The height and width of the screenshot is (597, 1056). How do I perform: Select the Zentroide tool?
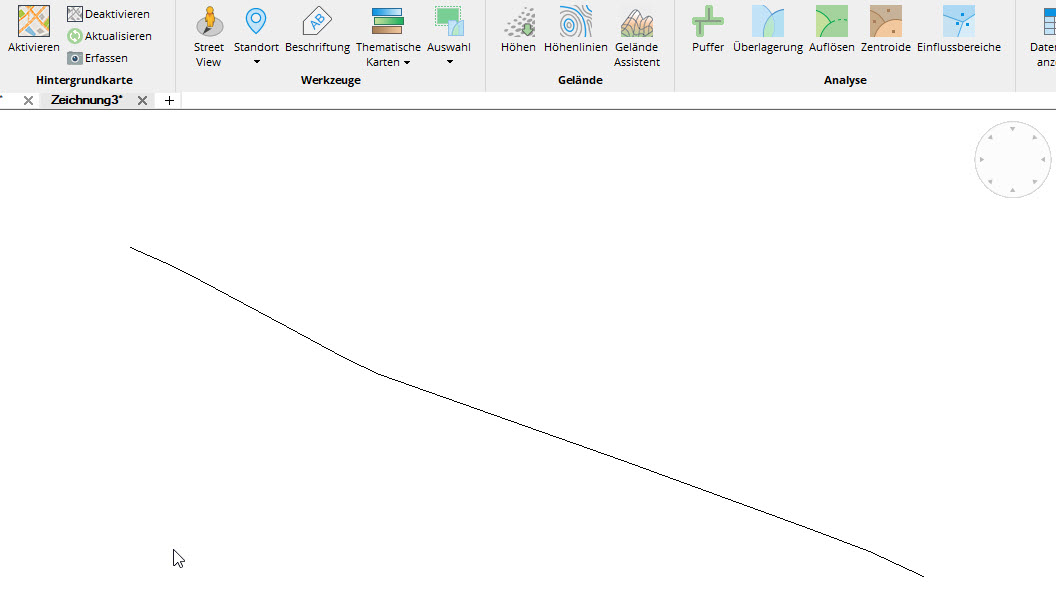pyautogui.click(x=885, y=30)
